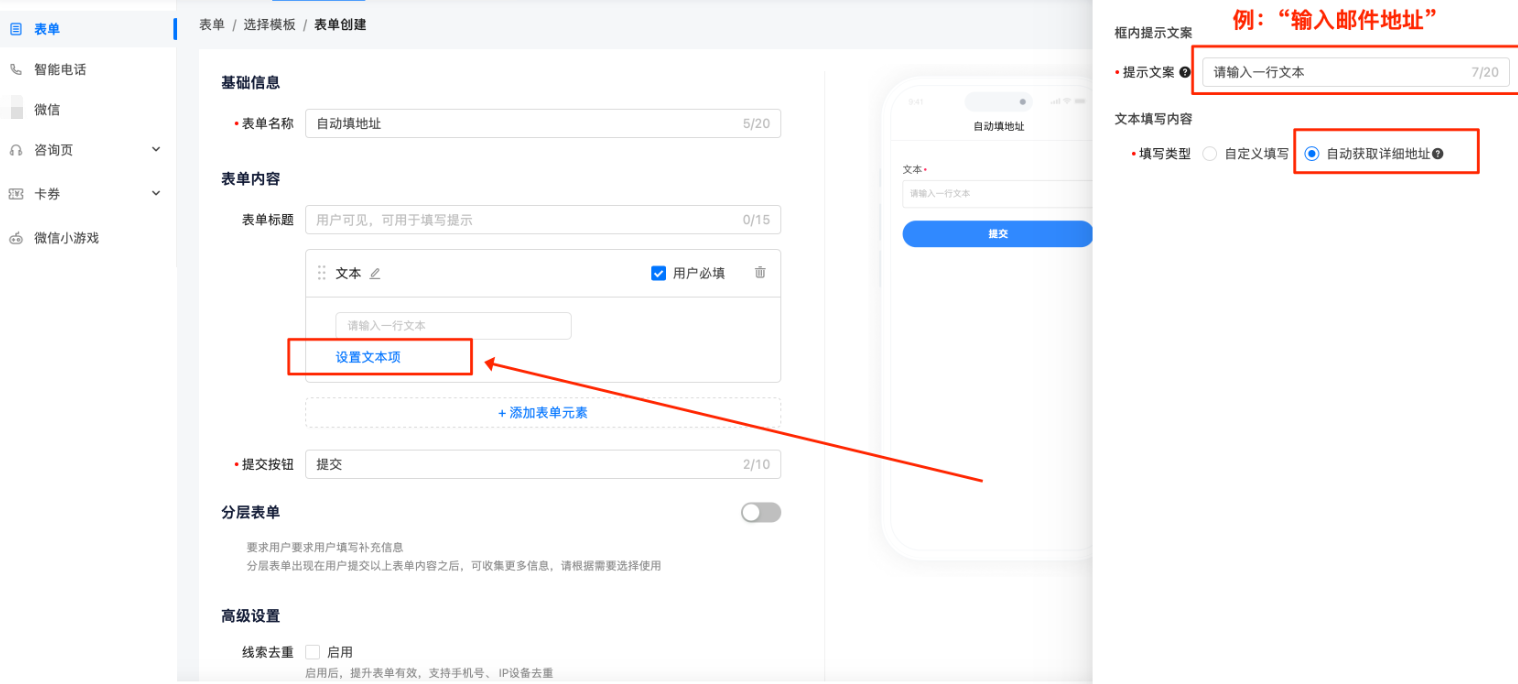Viewport: 1518px width, 684px height.
Task: Click the help icon next to 提示文案
Action: (x=1185, y=72)
